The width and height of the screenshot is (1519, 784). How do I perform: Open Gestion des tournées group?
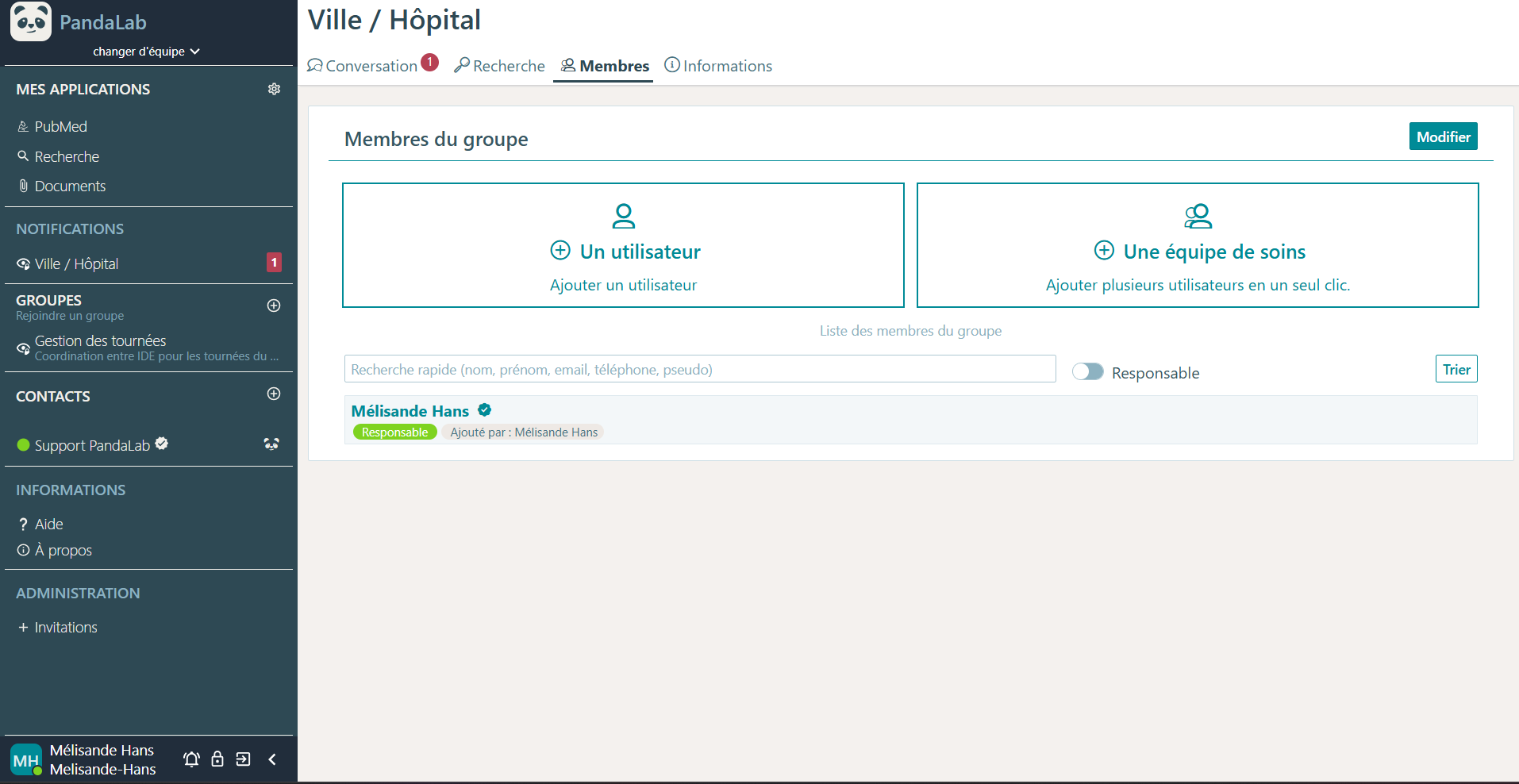click(x=148, y=348)
